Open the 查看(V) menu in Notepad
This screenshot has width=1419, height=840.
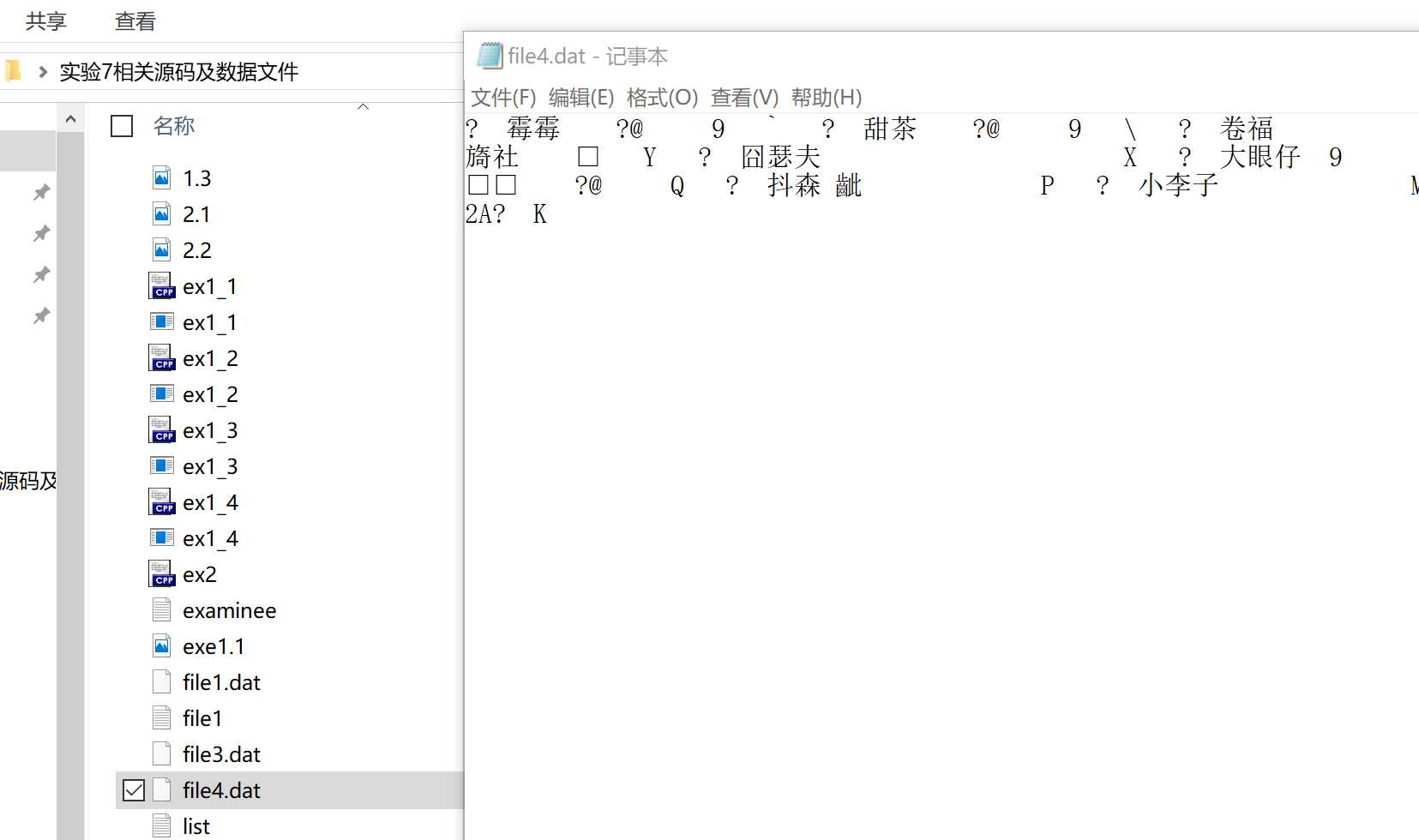point(744,98)
